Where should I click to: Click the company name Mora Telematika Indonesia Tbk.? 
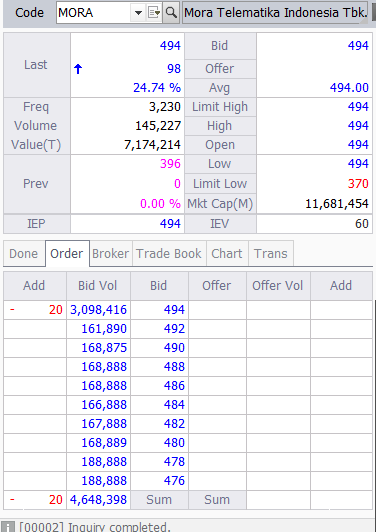pyautogui.click(x=276, y=13)
